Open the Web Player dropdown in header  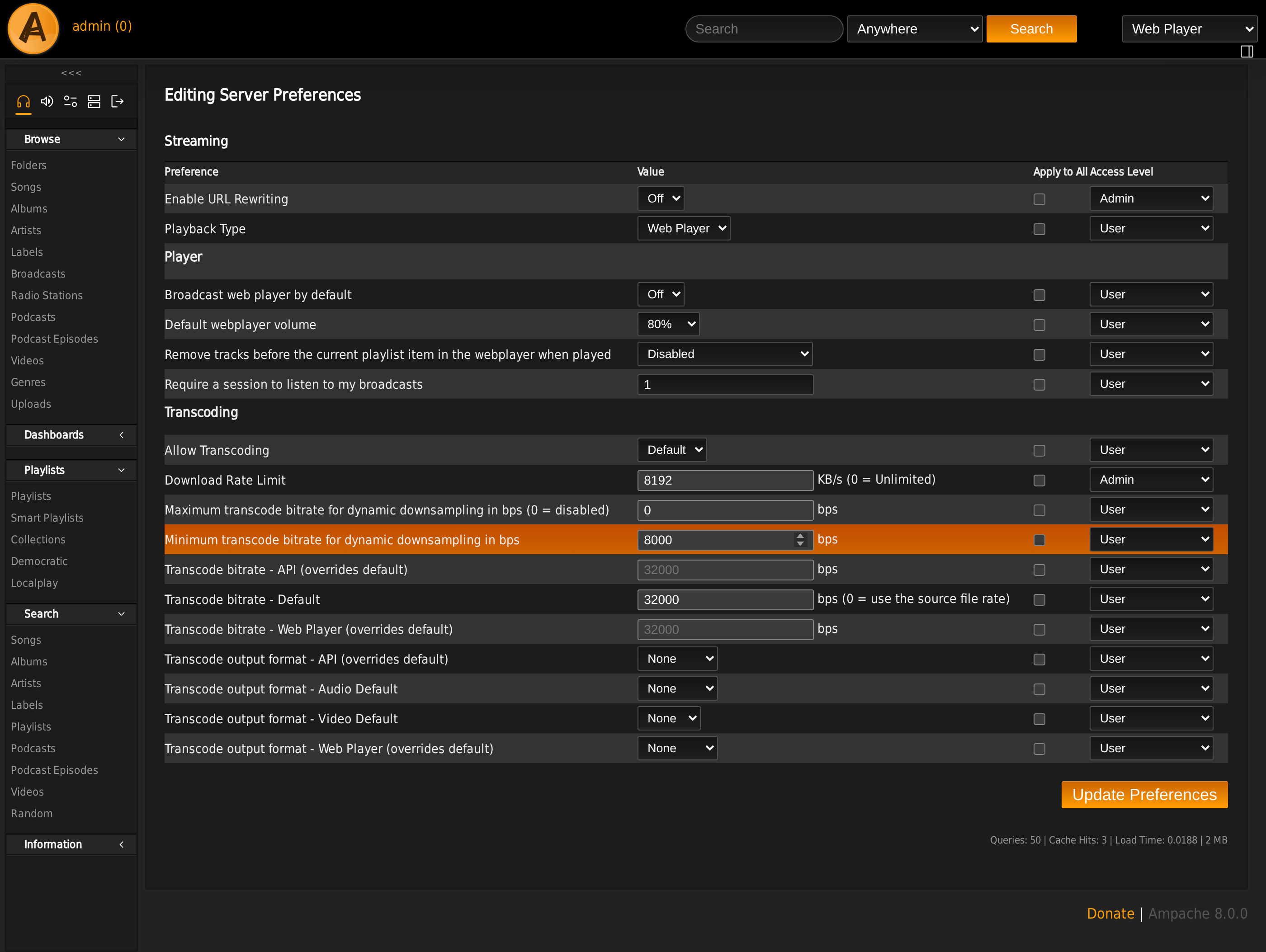1189,28
